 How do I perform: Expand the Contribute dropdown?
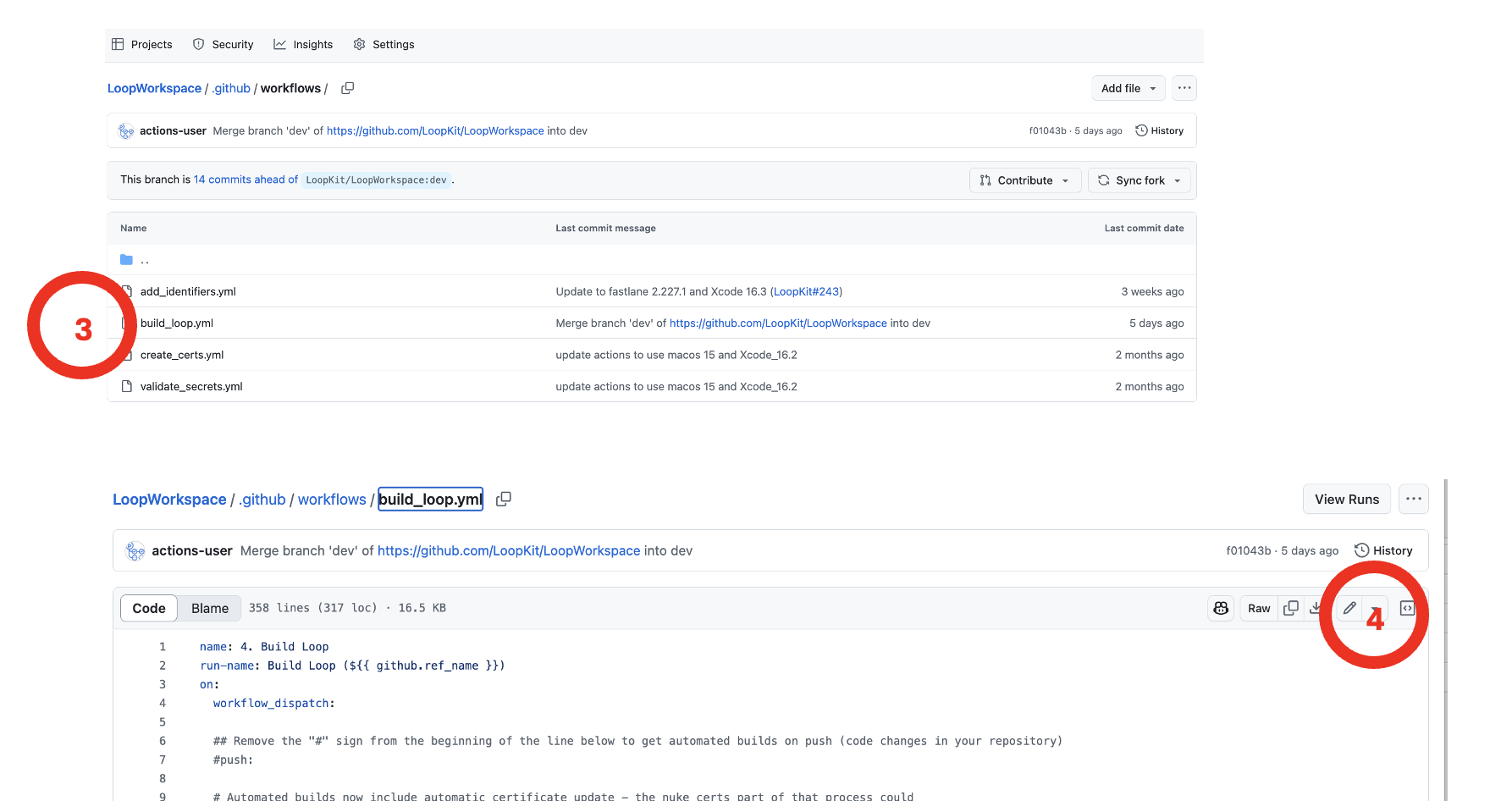coord(1024,180)
